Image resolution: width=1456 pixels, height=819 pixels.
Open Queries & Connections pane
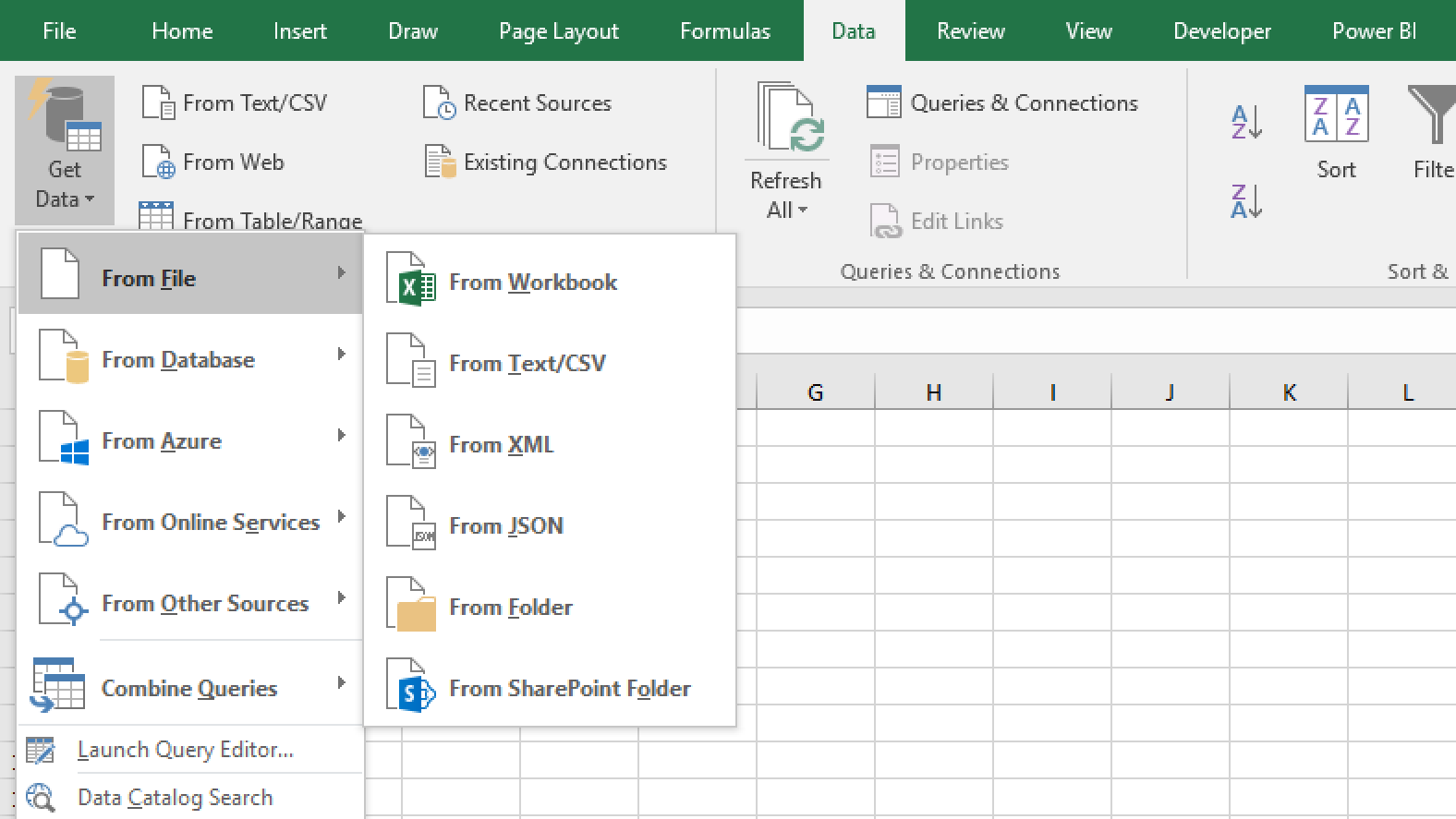(1002, 103)
